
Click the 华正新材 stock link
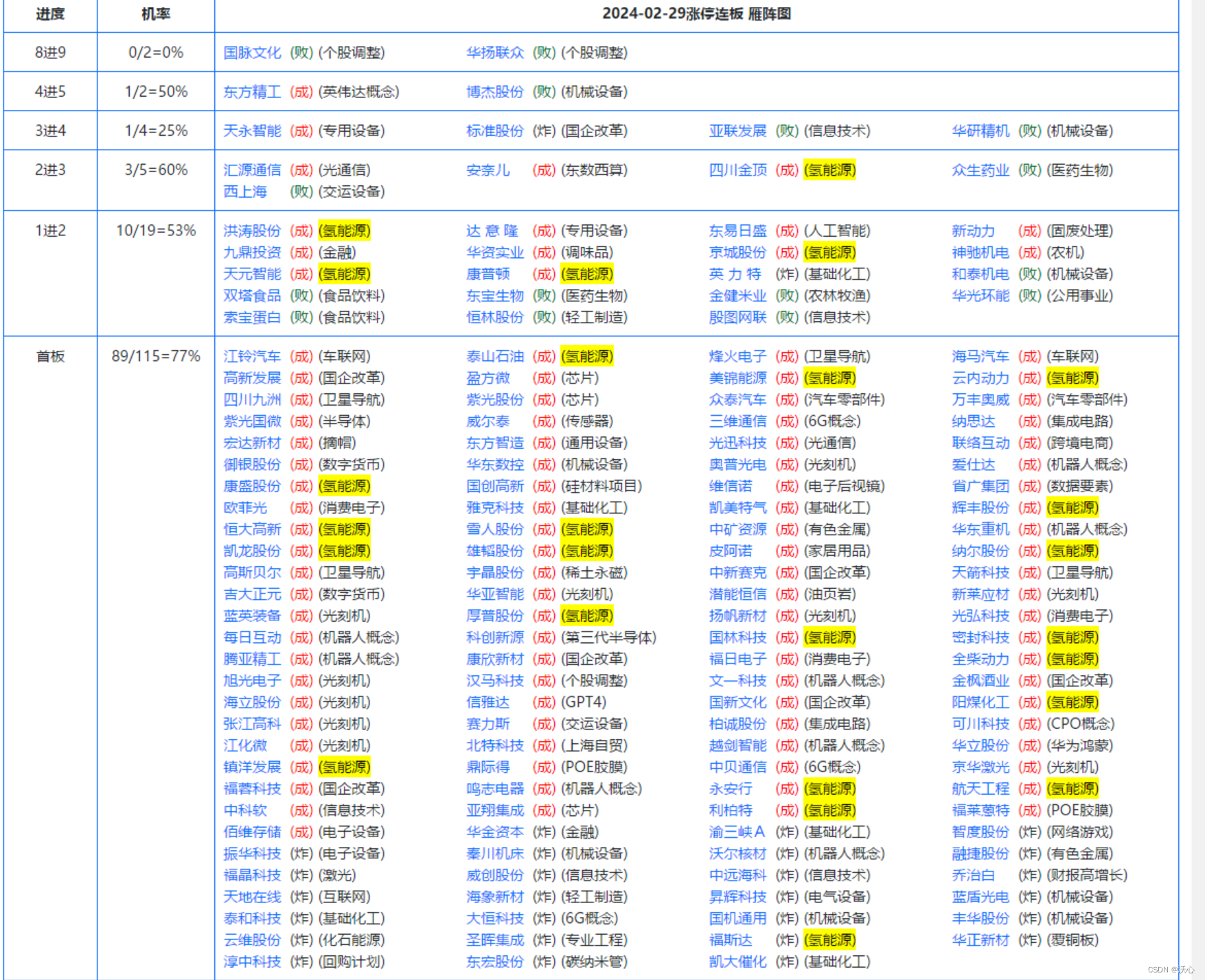(980, 940)
